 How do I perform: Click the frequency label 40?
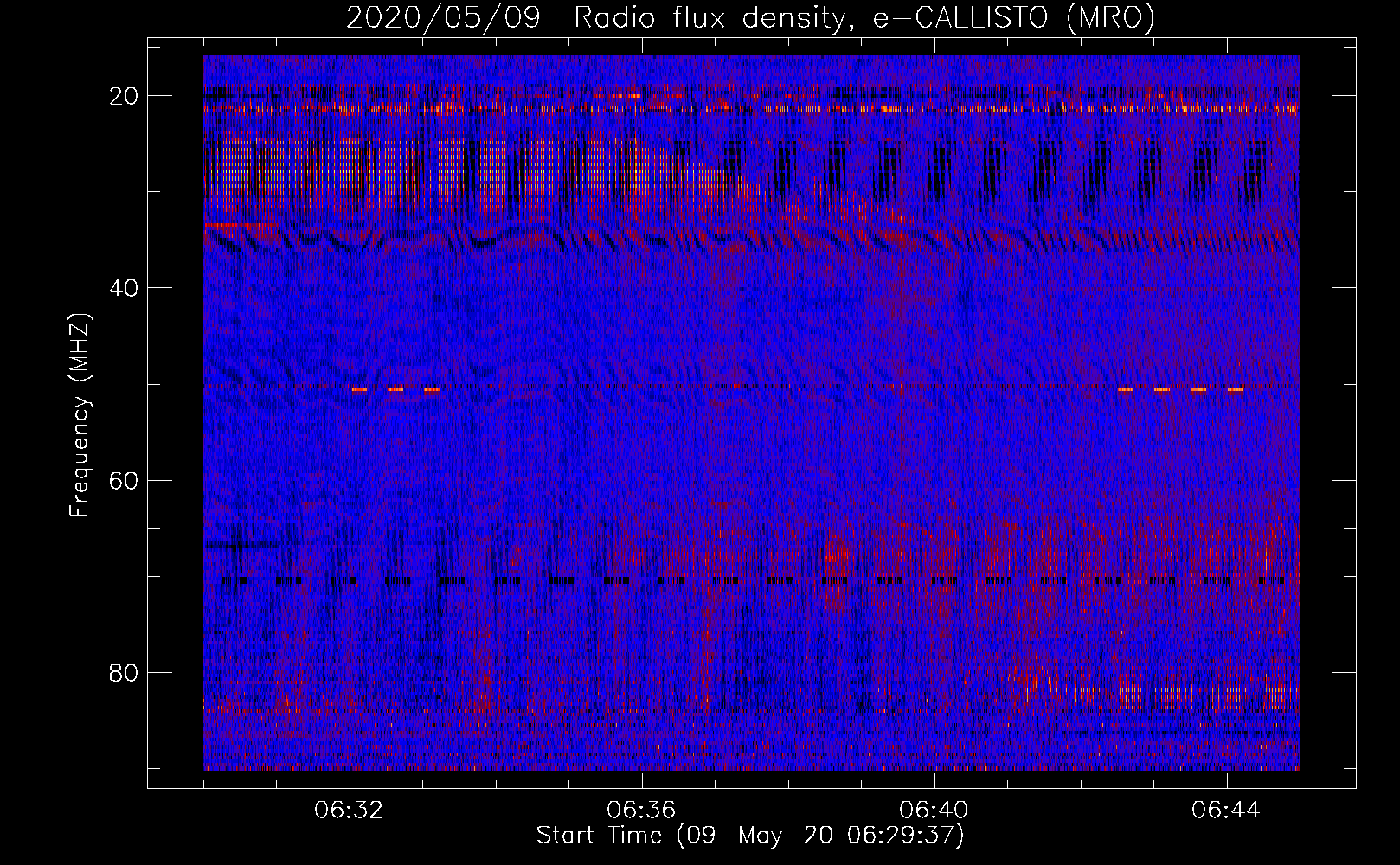(x=125, y=288)
